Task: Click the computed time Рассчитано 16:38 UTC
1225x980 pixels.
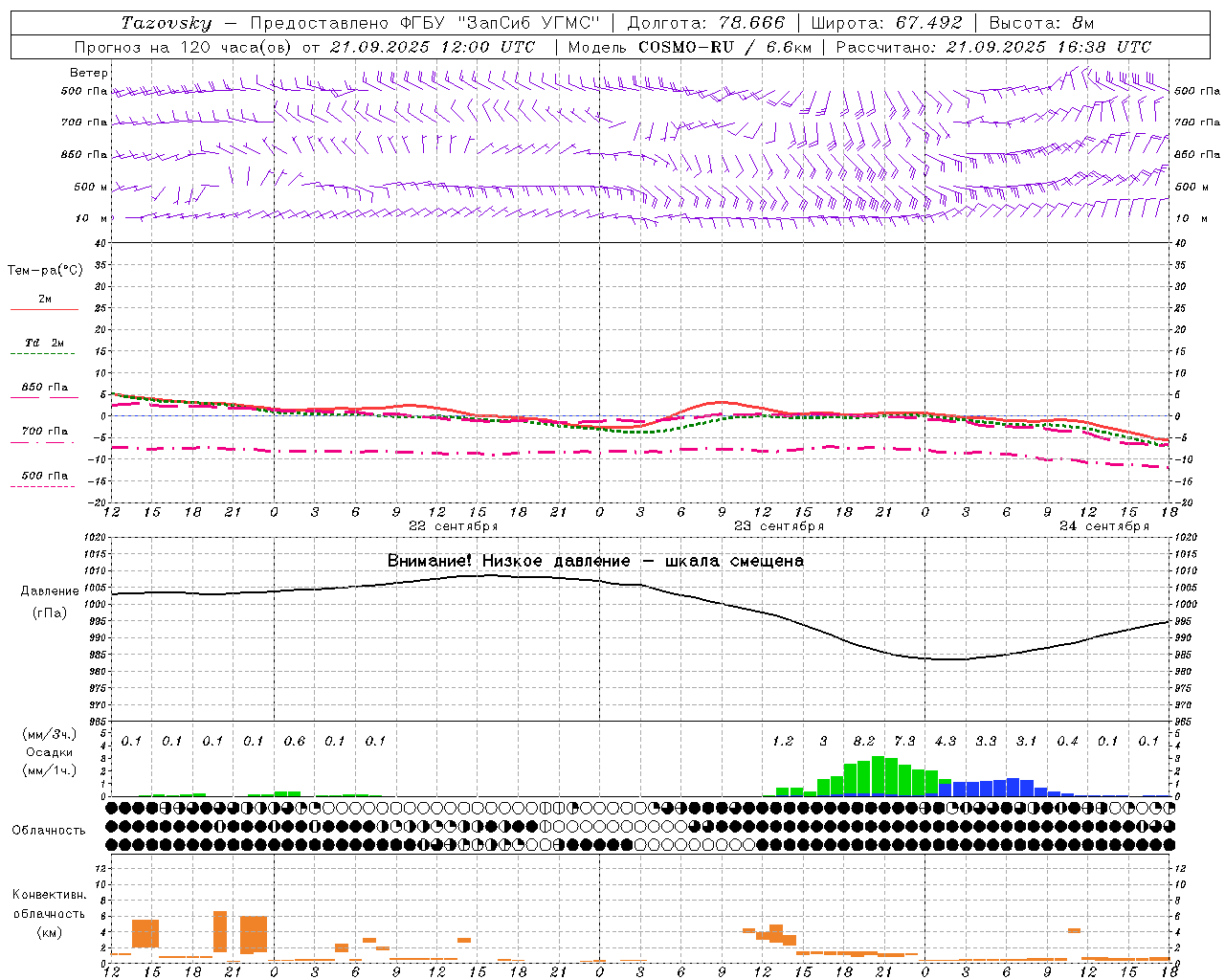Action: [x=993, y=47]
